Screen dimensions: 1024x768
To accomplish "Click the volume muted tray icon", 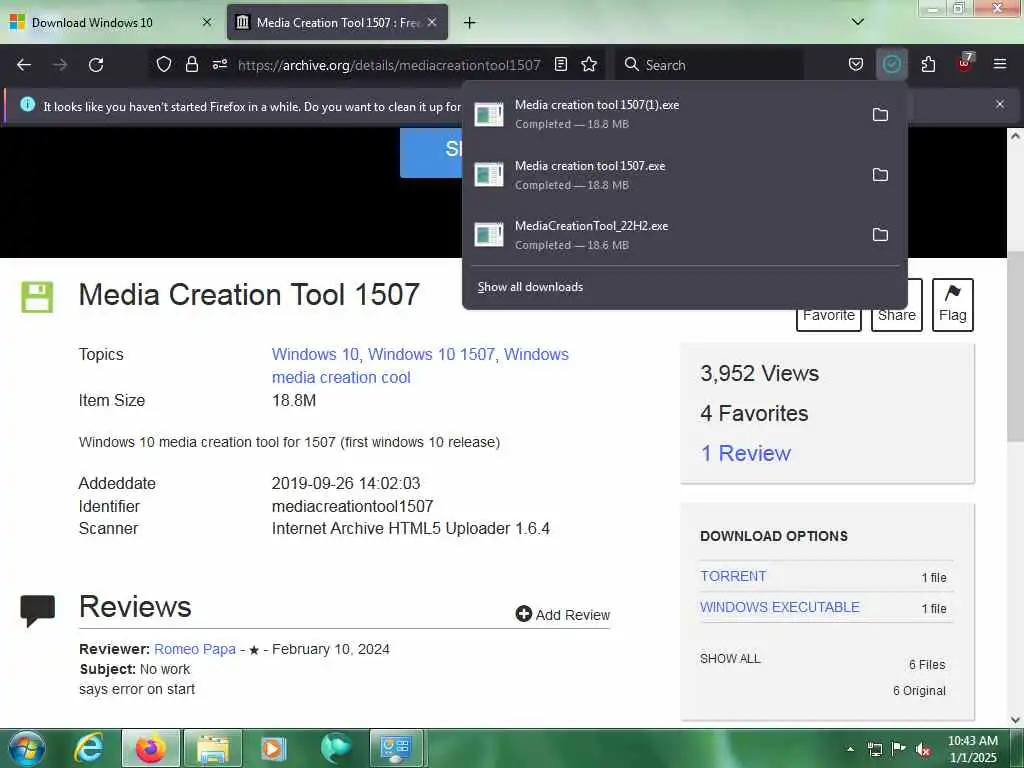I will (923, 750).
